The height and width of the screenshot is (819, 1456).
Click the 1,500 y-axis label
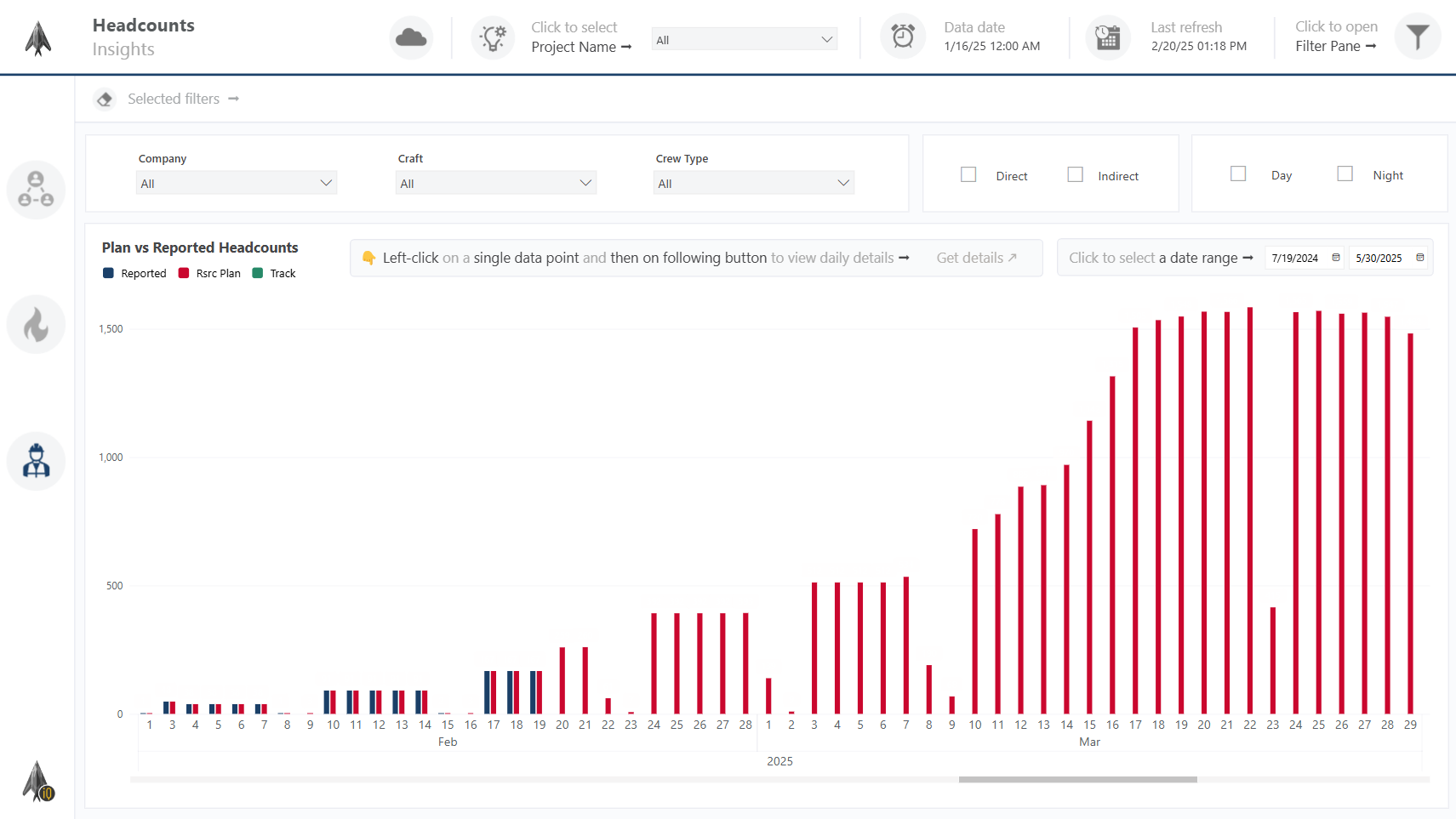click(x=111, y=329)
